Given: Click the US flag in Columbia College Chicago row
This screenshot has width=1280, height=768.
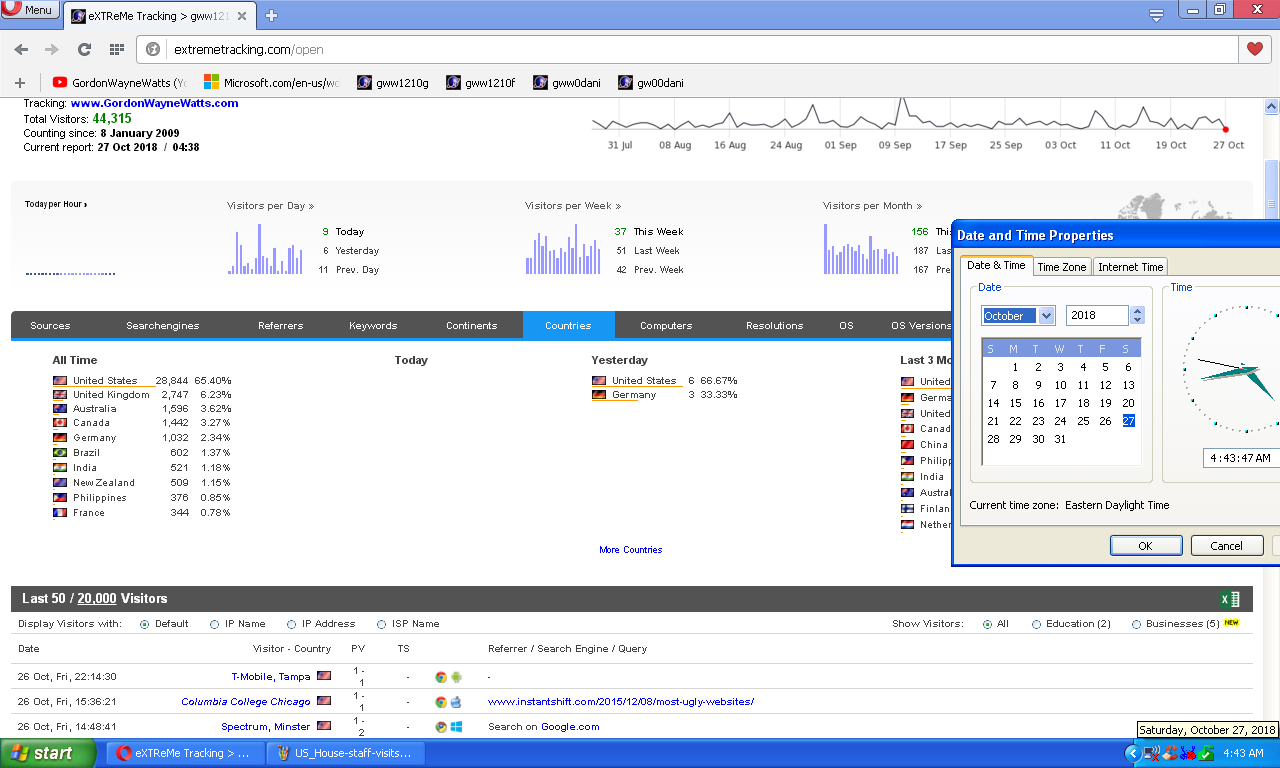Looking at the screenshot, I should (324, 702).
